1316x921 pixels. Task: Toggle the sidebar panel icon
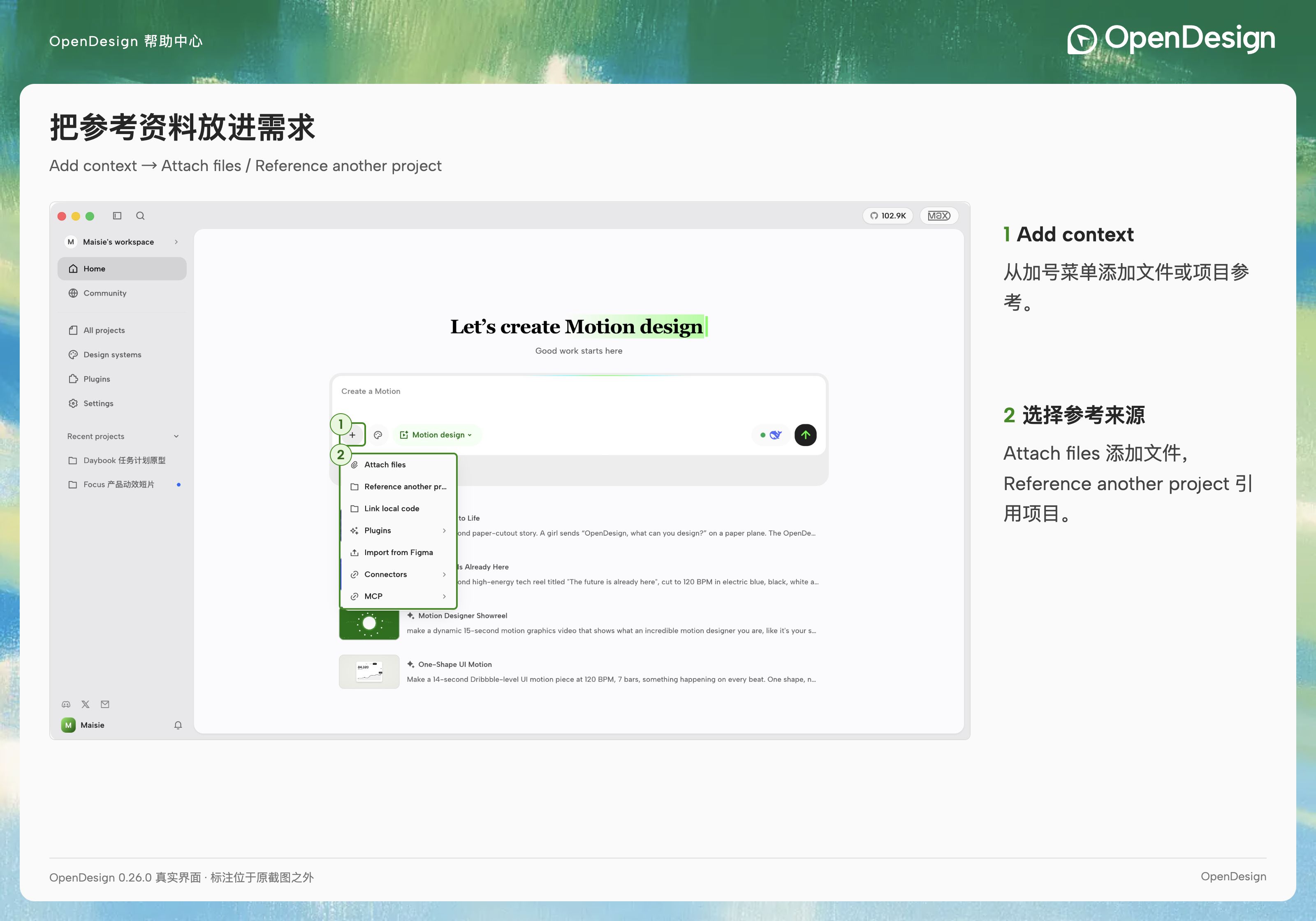point(117,215)
